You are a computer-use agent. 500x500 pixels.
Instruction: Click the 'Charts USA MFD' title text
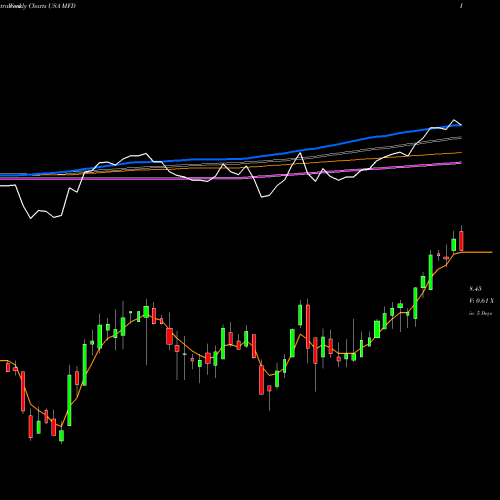52,6
